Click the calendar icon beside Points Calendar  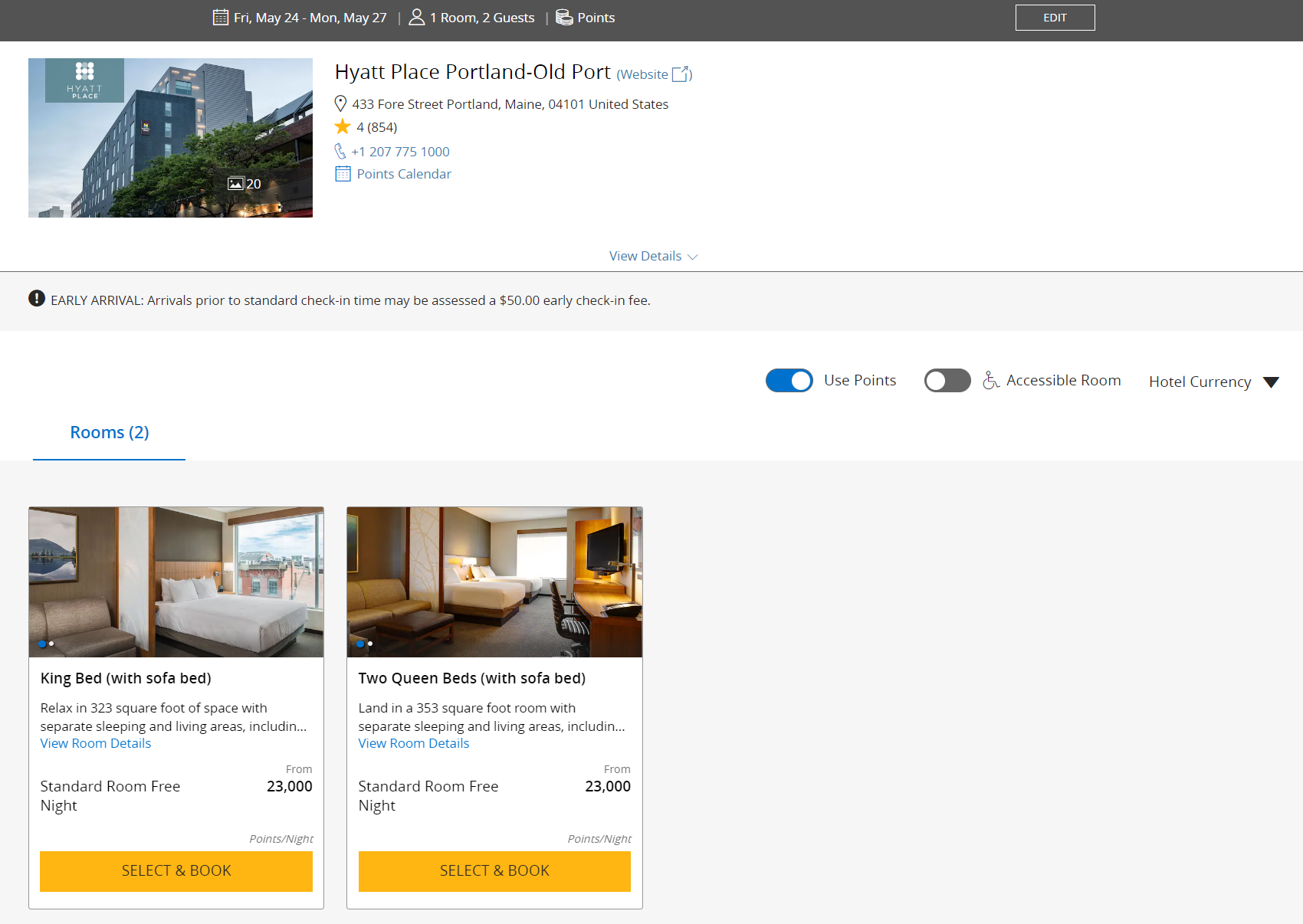tap(342, 173)
